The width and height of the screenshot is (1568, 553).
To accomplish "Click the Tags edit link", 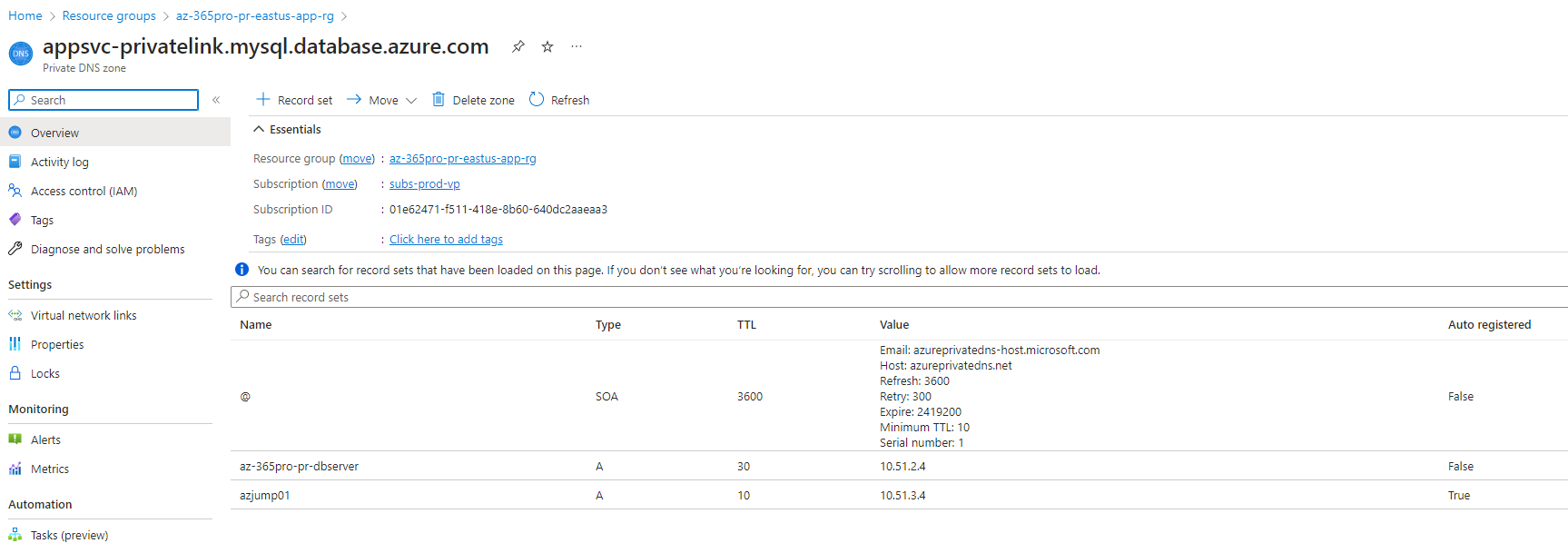I will tap(293, 239).
